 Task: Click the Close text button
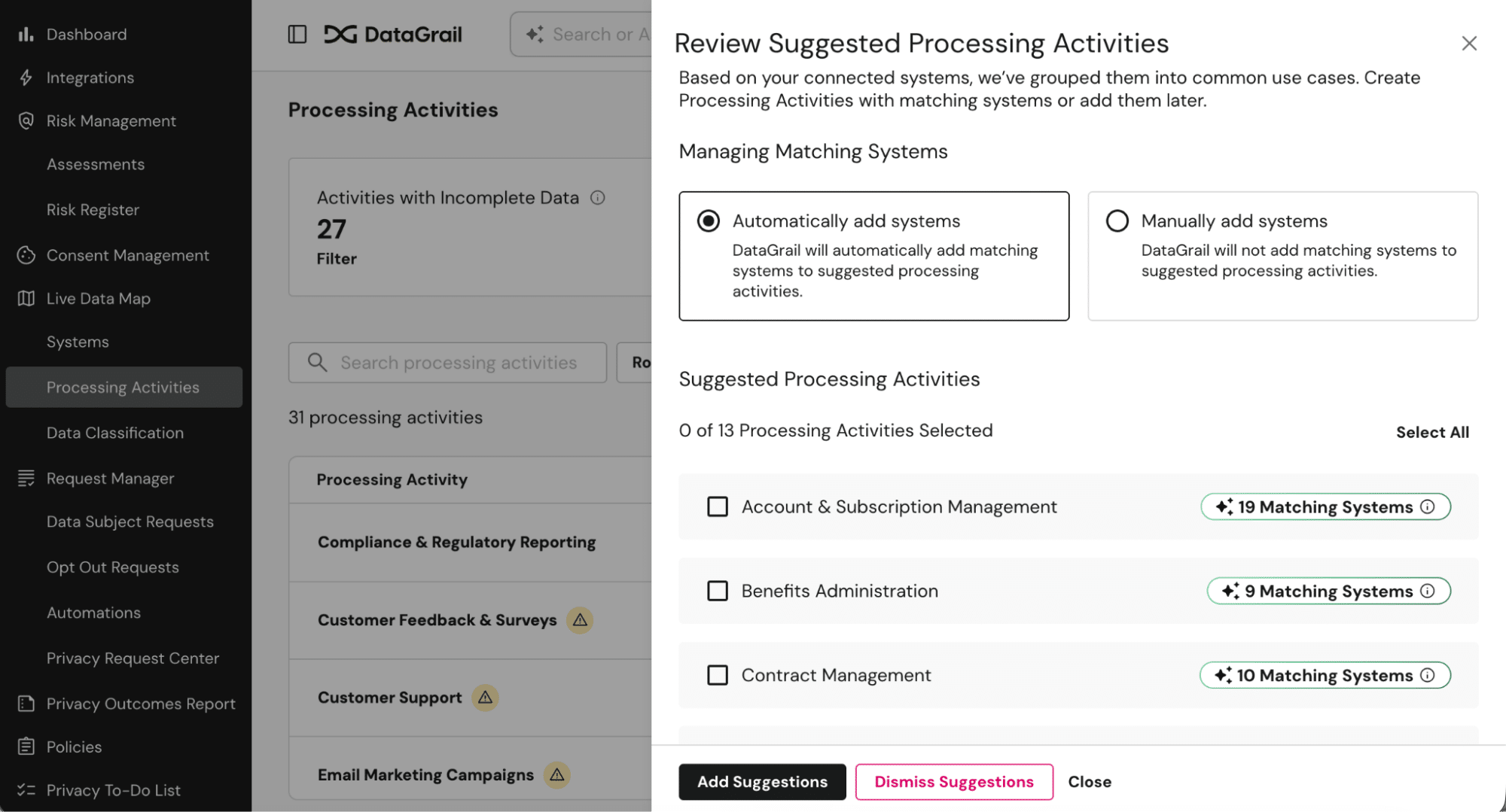tap(1090, 782)
